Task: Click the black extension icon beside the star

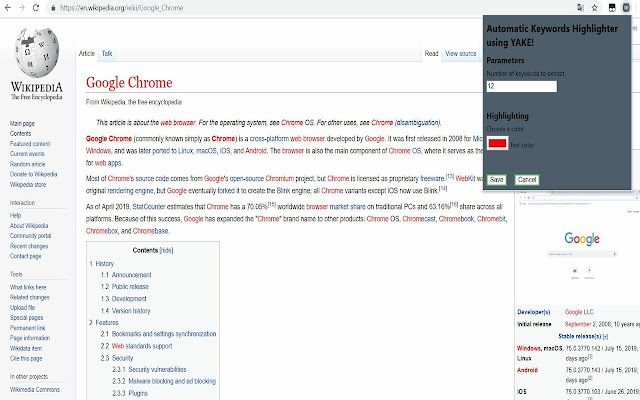Action: pos(612,8)
